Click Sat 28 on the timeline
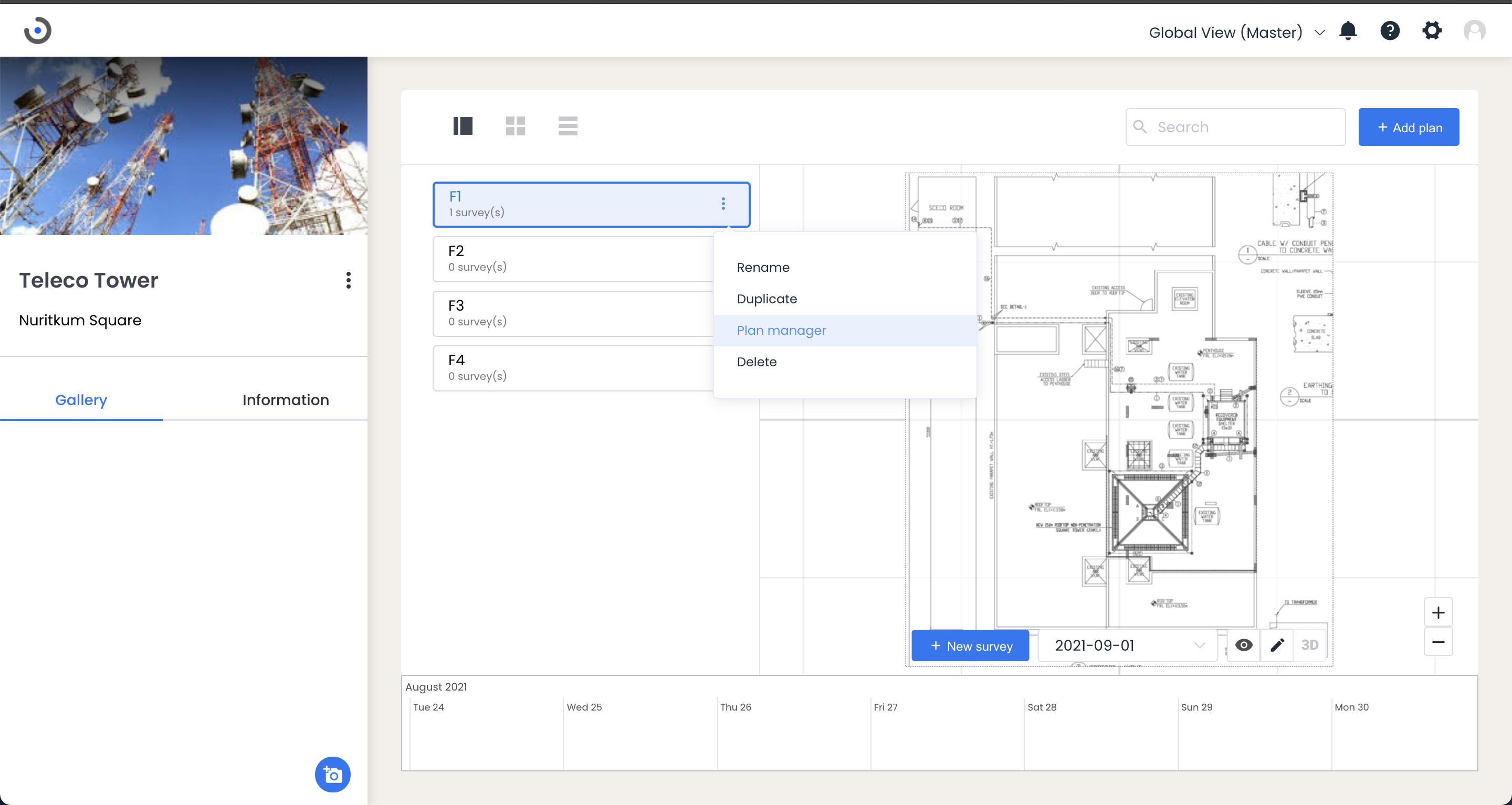The width and height of the screenshot is (1512, 805). [x=1042, y=707]
